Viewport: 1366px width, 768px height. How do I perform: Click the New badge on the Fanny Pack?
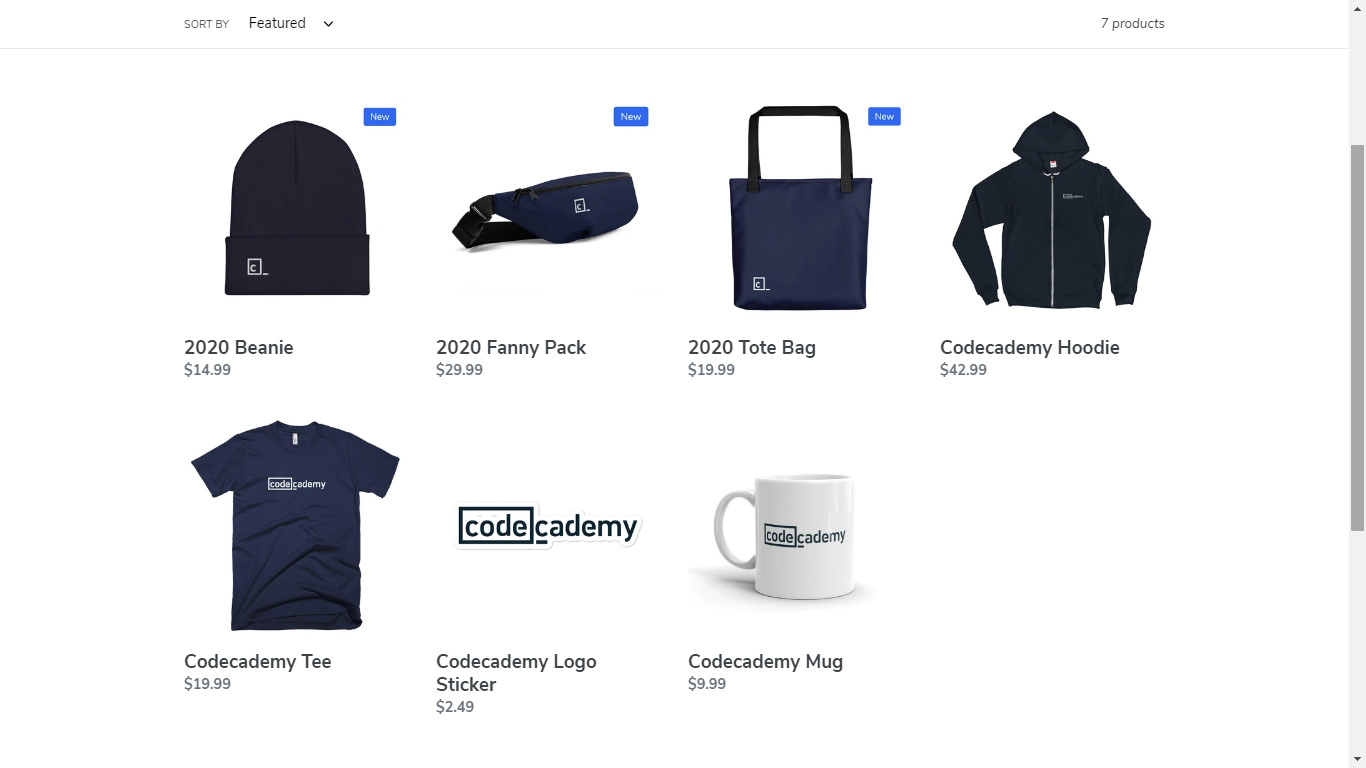tap(631, 117)
